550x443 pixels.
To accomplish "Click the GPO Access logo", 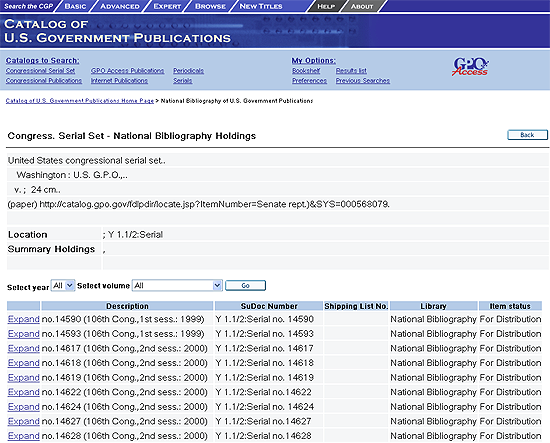I will (x=470, y=67).
